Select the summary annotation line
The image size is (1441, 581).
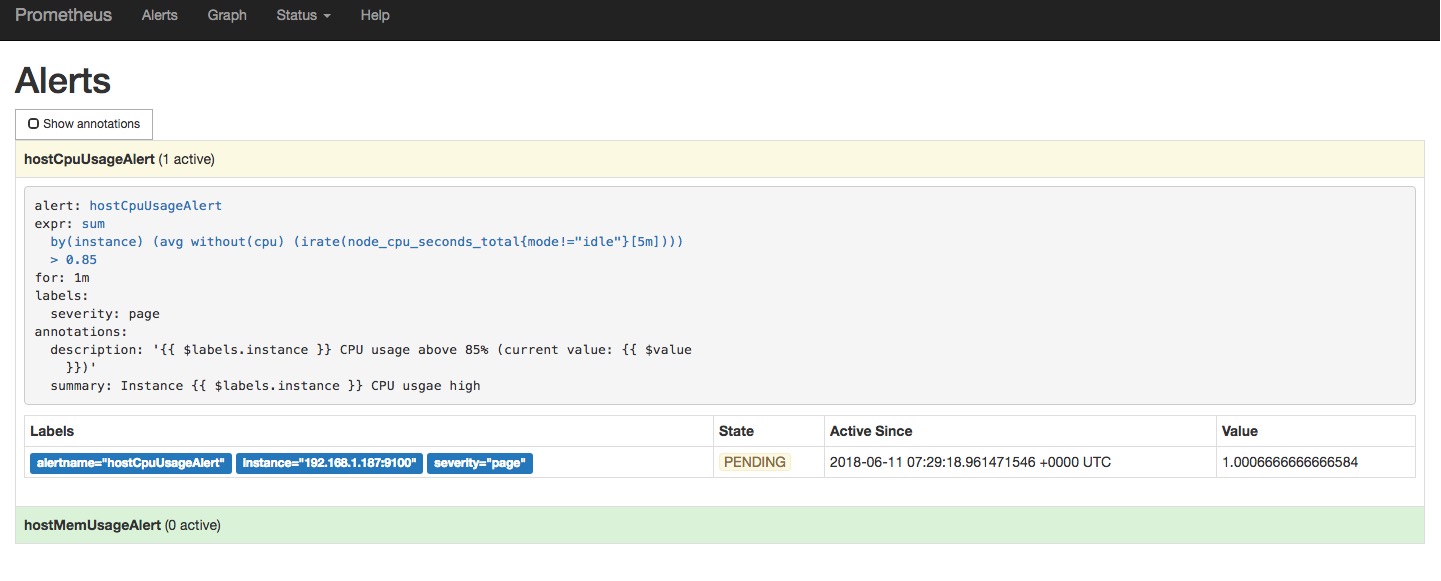pyautogui.click(x=265, y=386)
